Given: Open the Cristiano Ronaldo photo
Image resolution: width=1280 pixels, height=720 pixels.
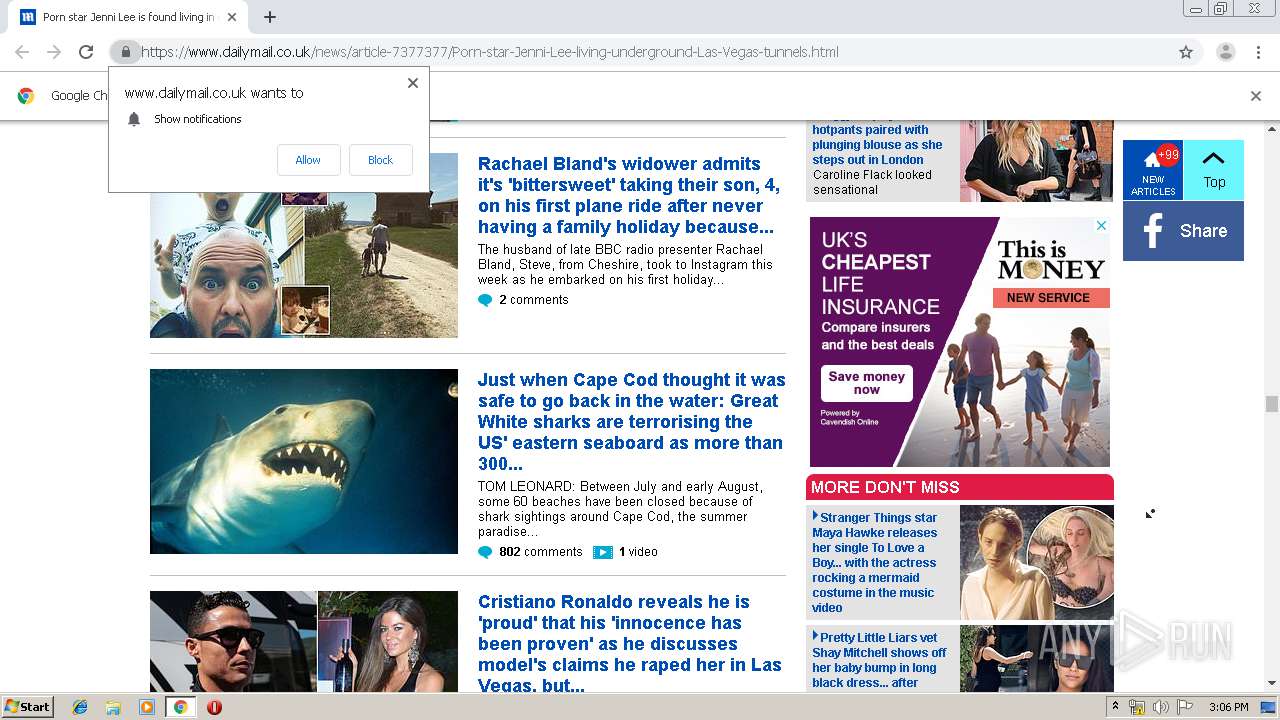Looking at the screenshot, I should tap(304, 641).
